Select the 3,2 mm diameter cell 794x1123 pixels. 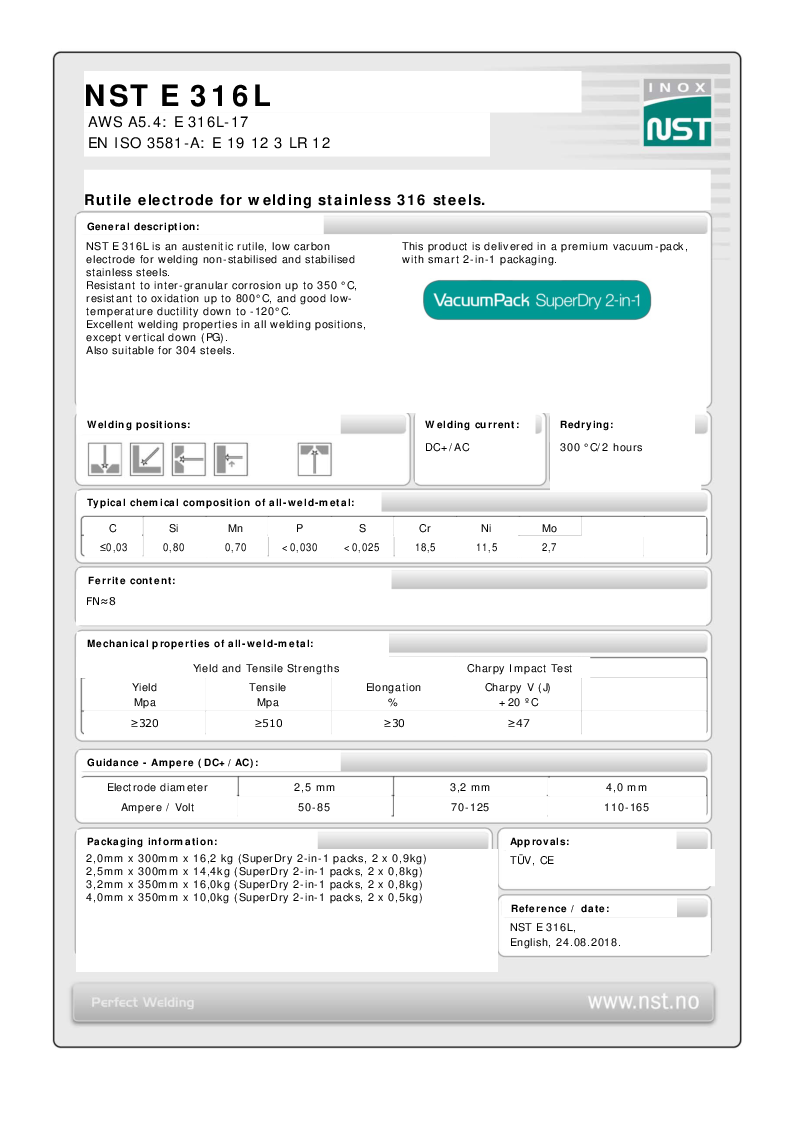(x=470, y=788)
